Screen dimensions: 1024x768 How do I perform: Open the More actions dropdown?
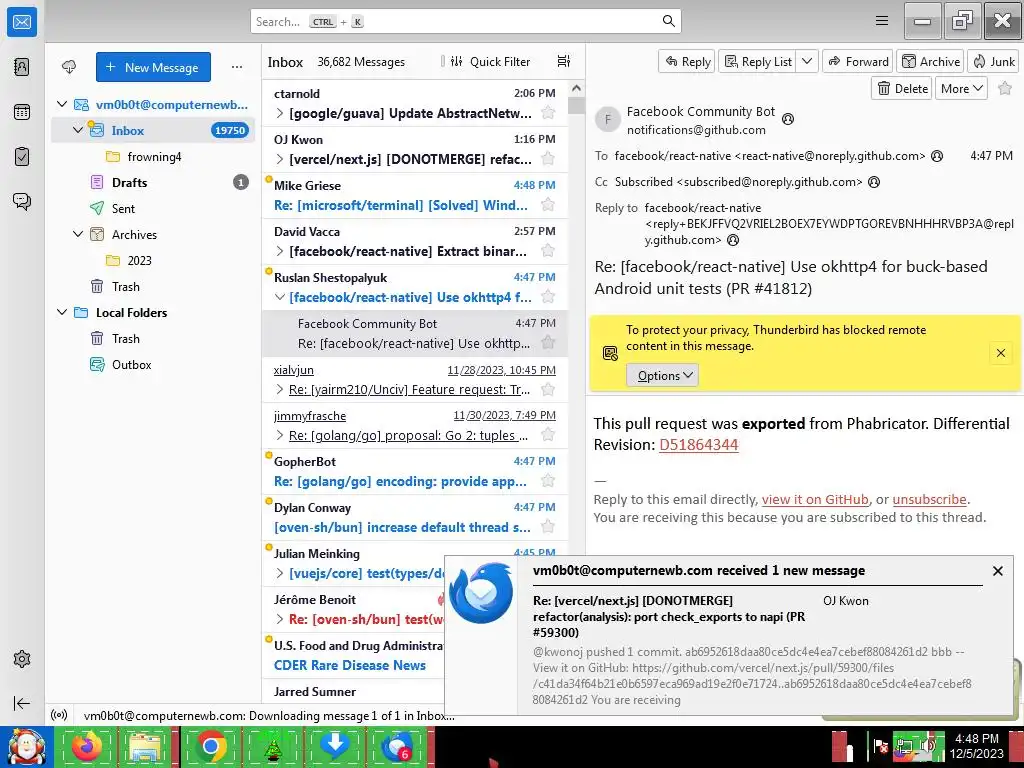961,88
